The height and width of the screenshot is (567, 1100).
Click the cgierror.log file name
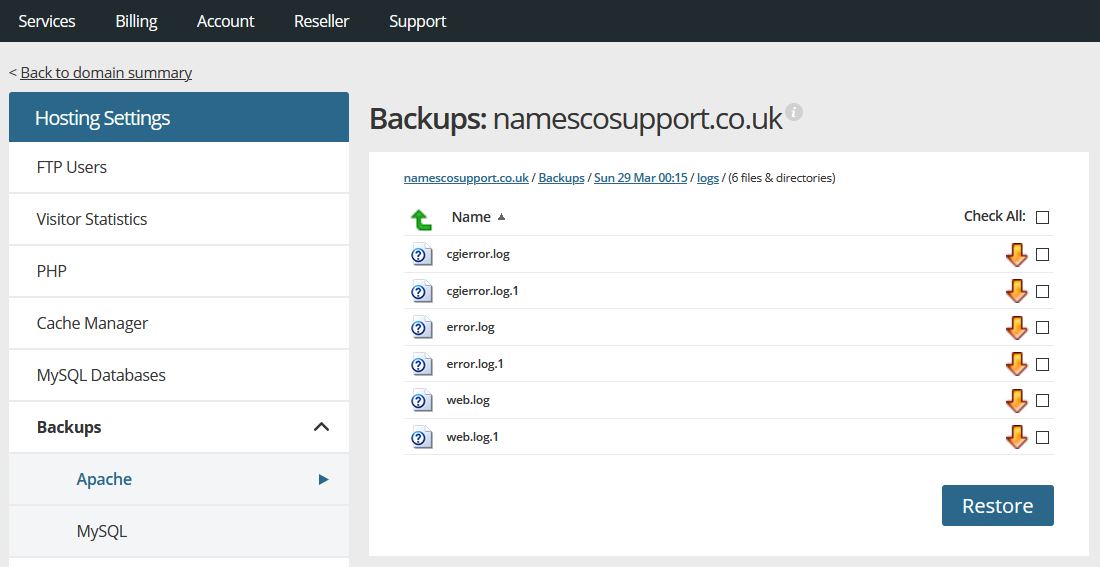(x=478, y=254)
